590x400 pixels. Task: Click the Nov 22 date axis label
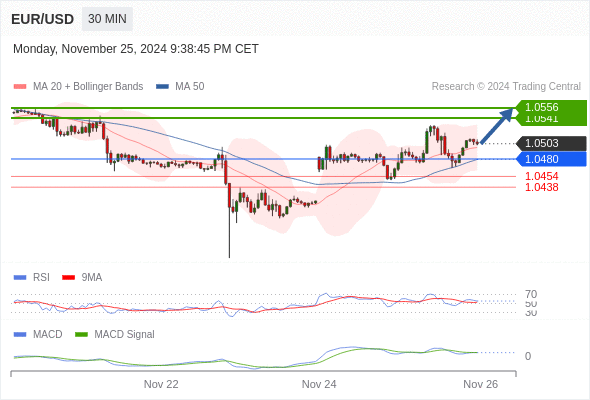(x=161, y=384)
